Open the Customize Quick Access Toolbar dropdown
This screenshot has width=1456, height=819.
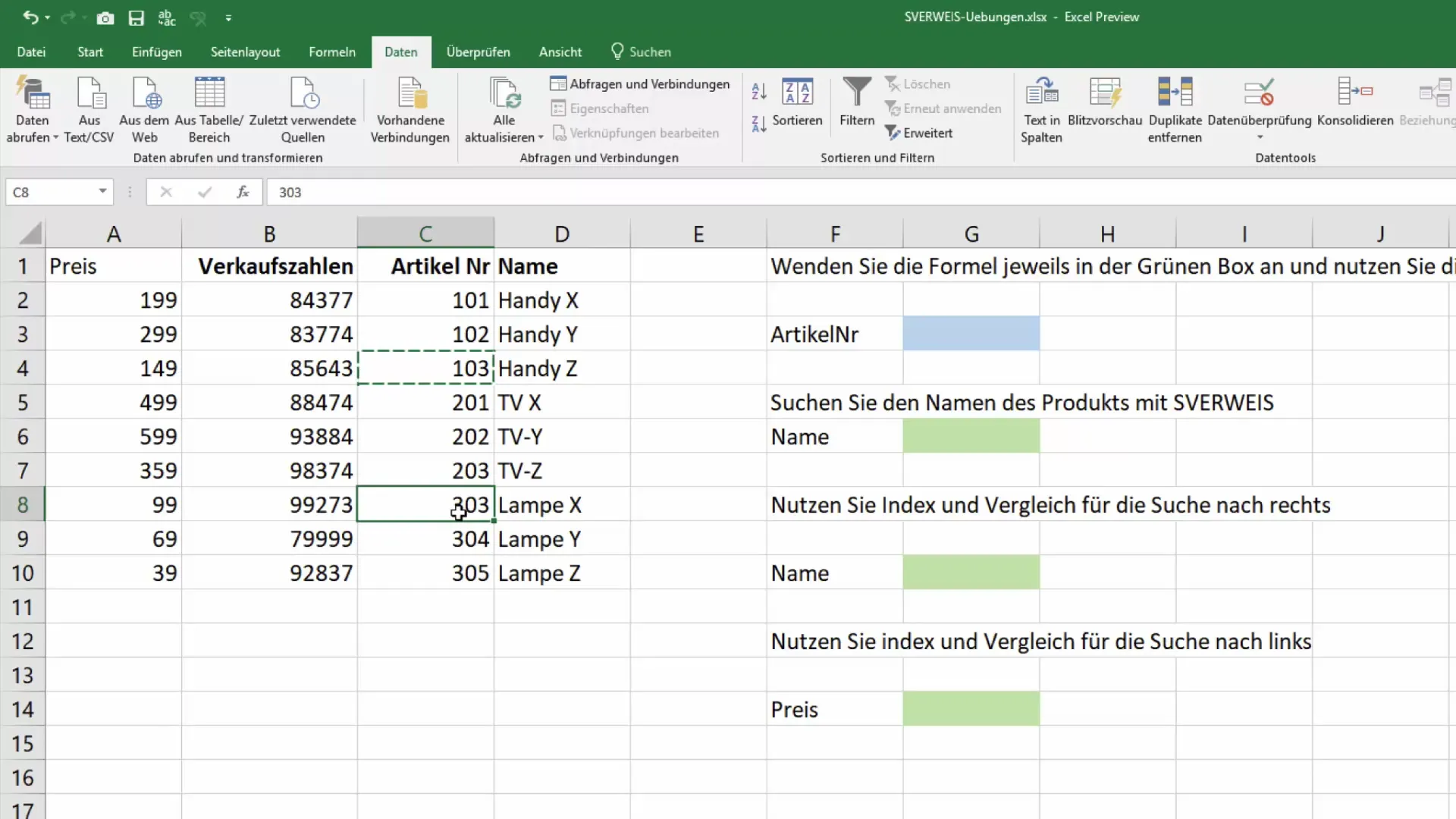click(228, 18)
